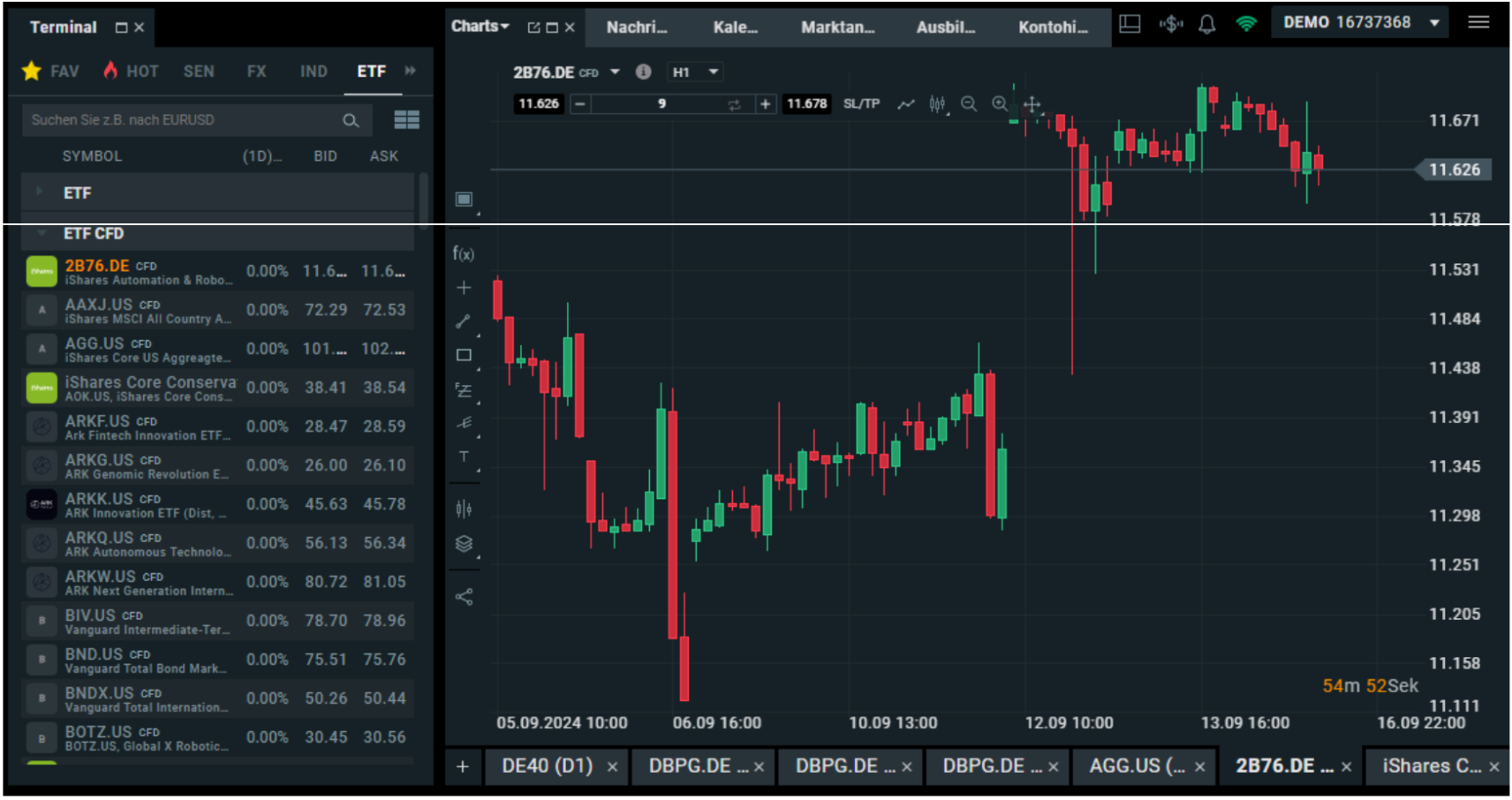
Task: Click the zoom out magnifier on chart
Action: click(x=969, y=104)
